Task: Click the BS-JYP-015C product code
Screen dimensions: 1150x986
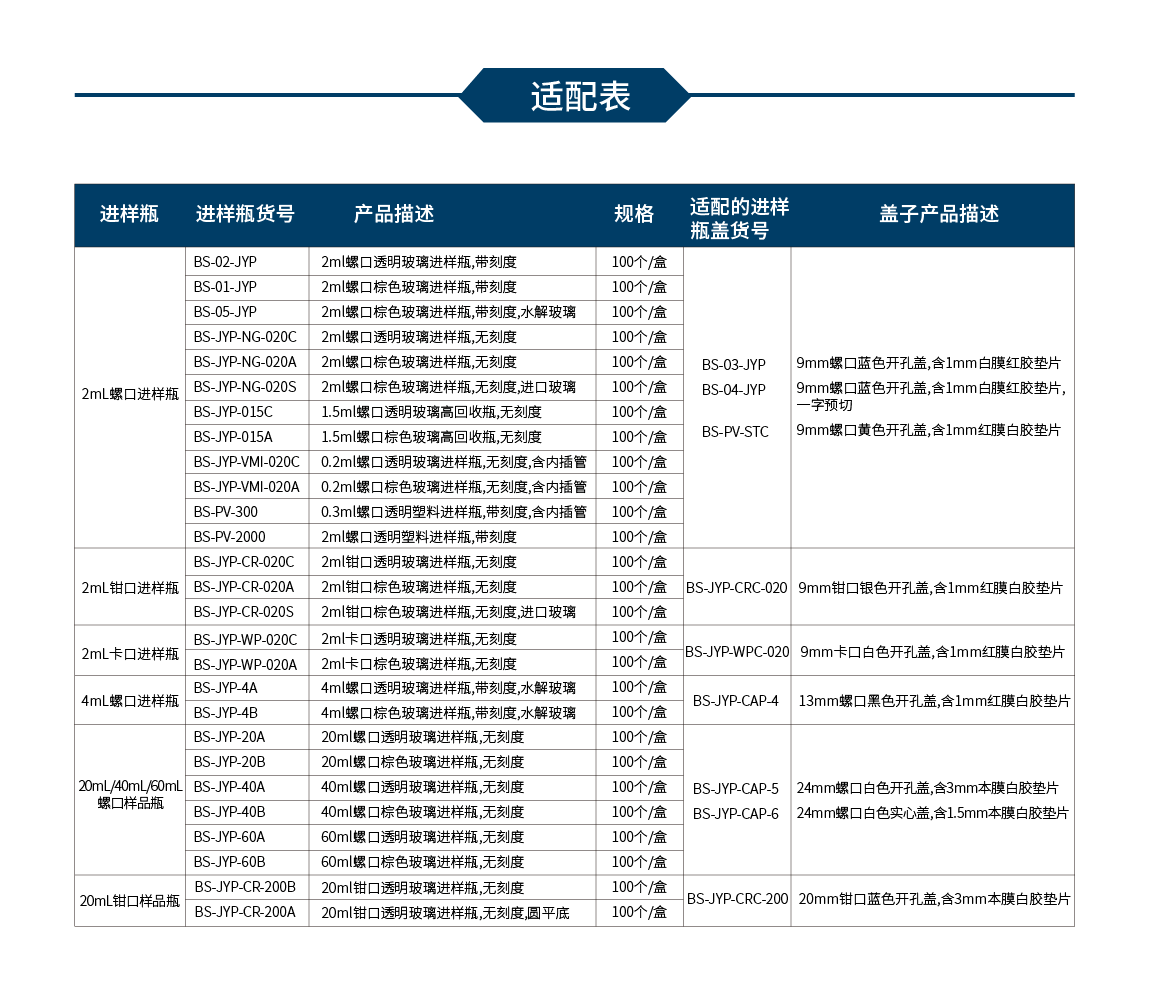Action: point(233,412)
